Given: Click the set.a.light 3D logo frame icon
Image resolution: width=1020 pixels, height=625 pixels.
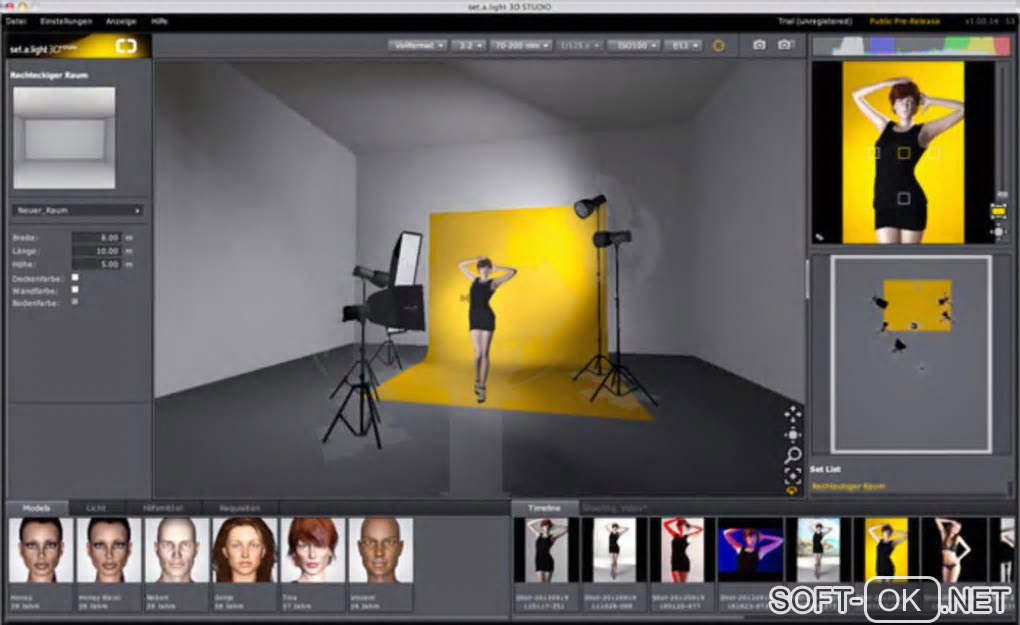Looking at the screenshot, I should coord(126,46).
